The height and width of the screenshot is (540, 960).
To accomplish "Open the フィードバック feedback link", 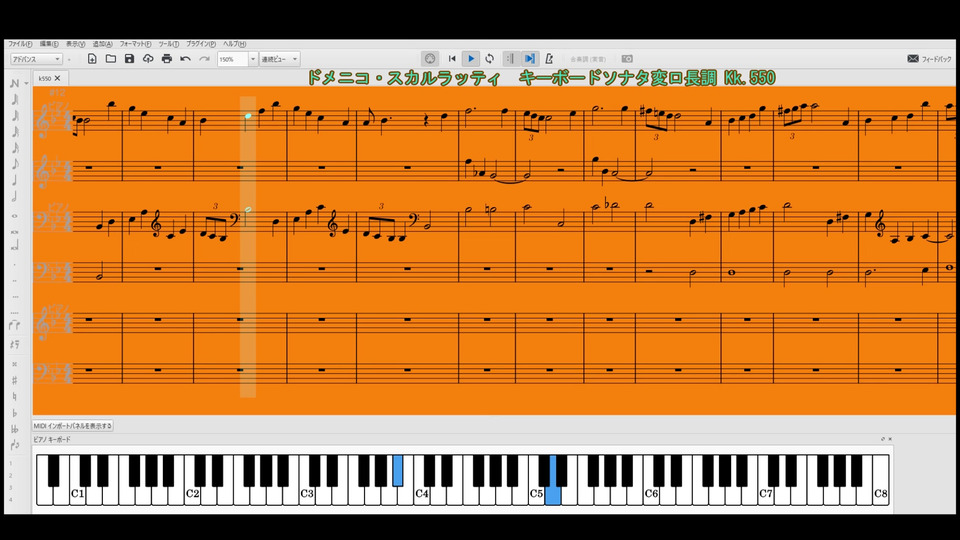I will click(x=929, y=59).
